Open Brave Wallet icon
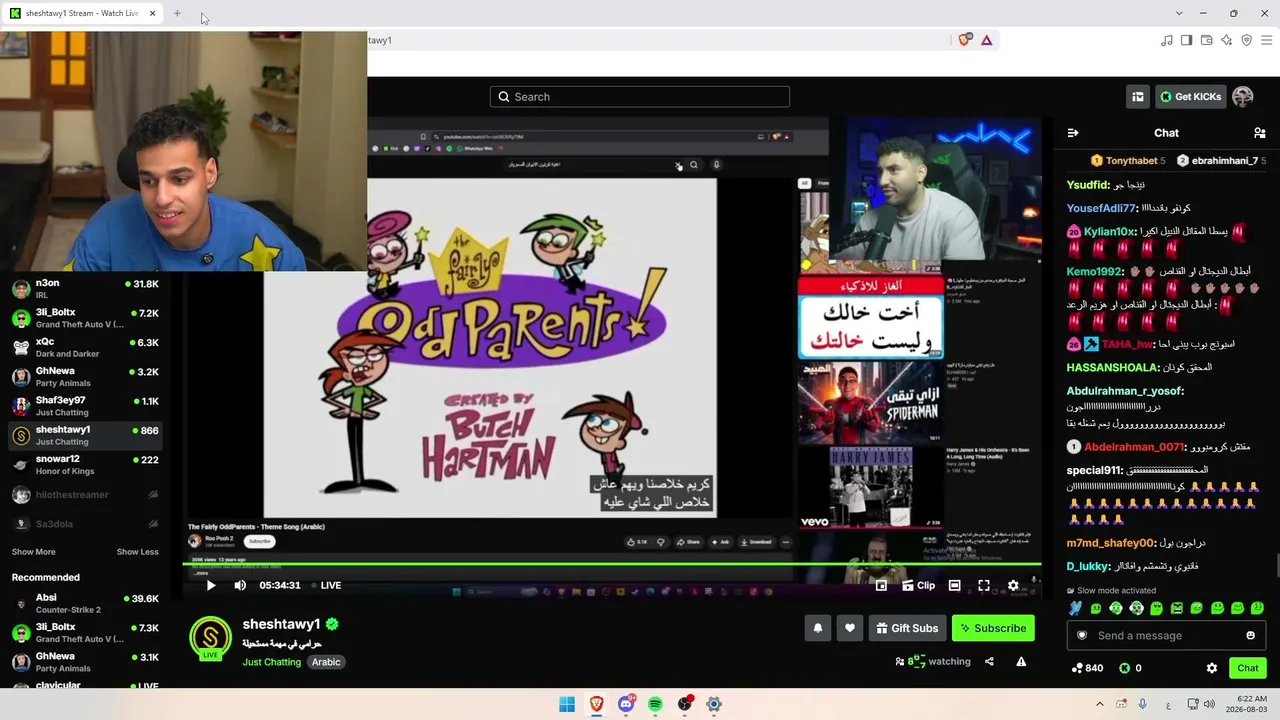The image size is (1280, 720). (1206, 40)
